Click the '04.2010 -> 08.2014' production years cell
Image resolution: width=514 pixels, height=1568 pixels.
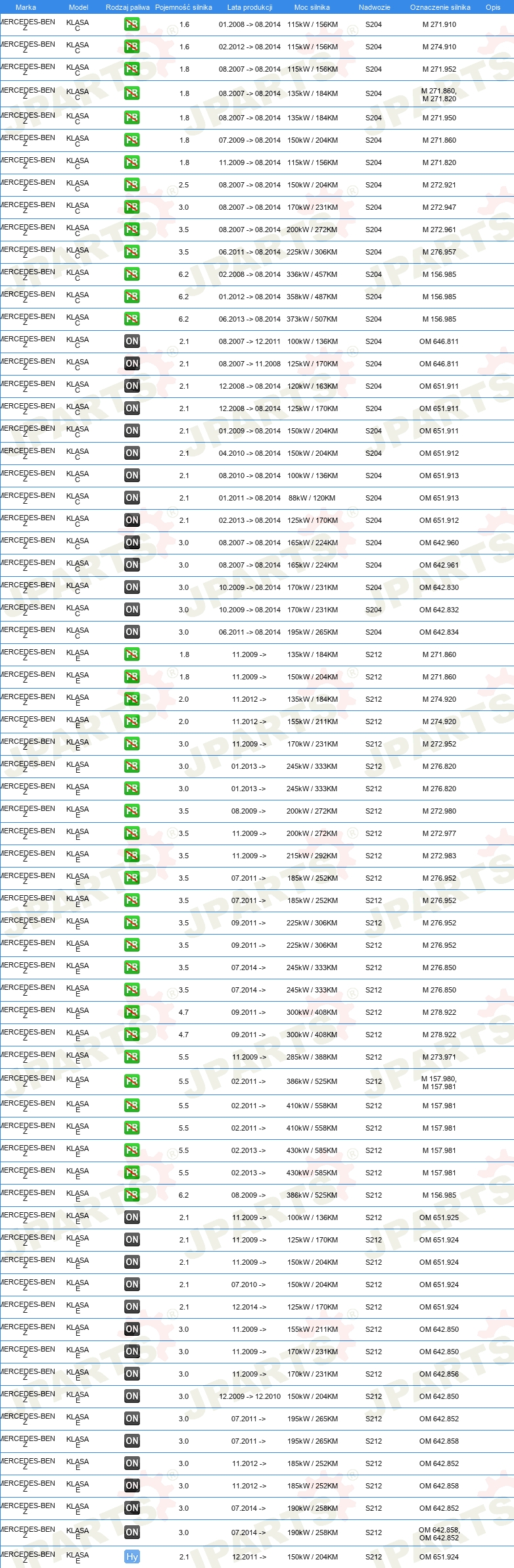pos(249,453)
